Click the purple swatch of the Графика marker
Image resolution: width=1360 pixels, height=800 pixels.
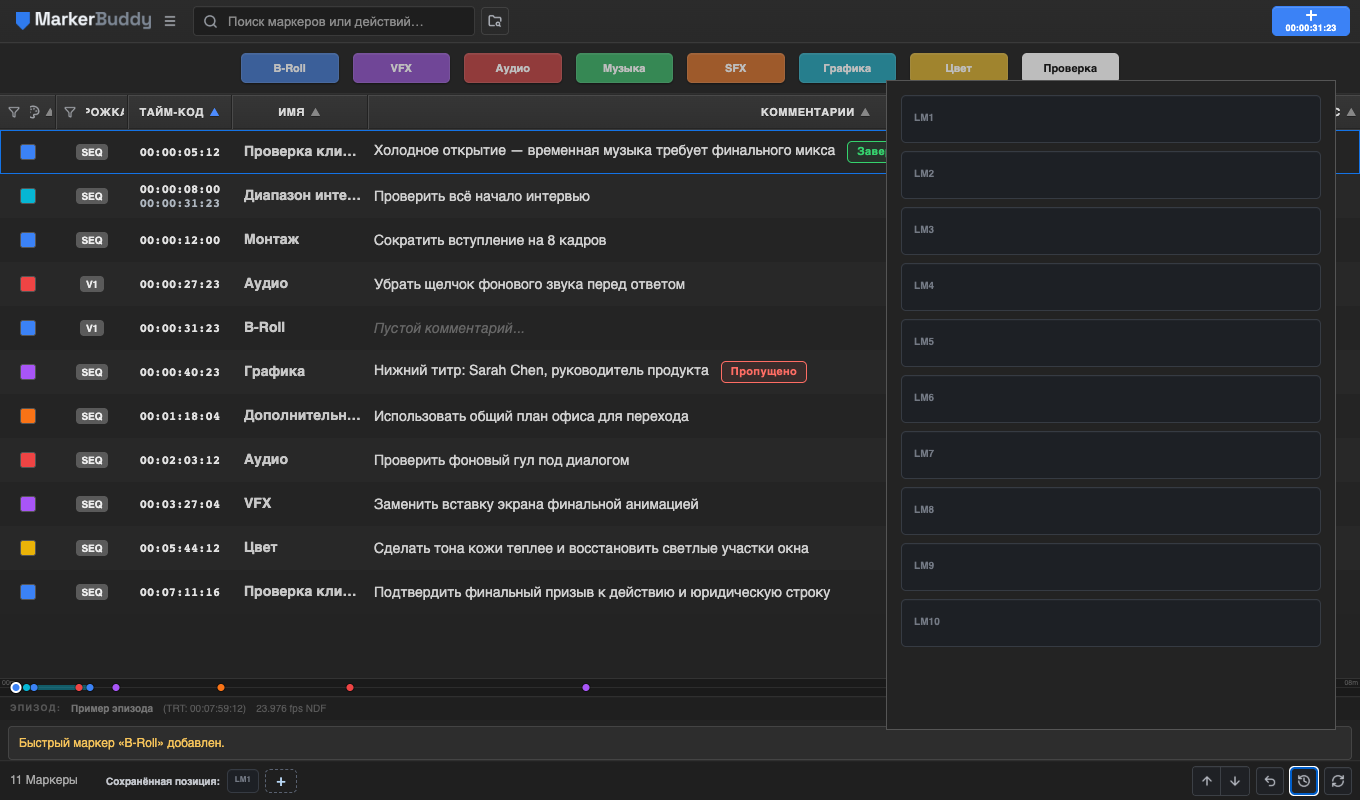click(28, 372)
